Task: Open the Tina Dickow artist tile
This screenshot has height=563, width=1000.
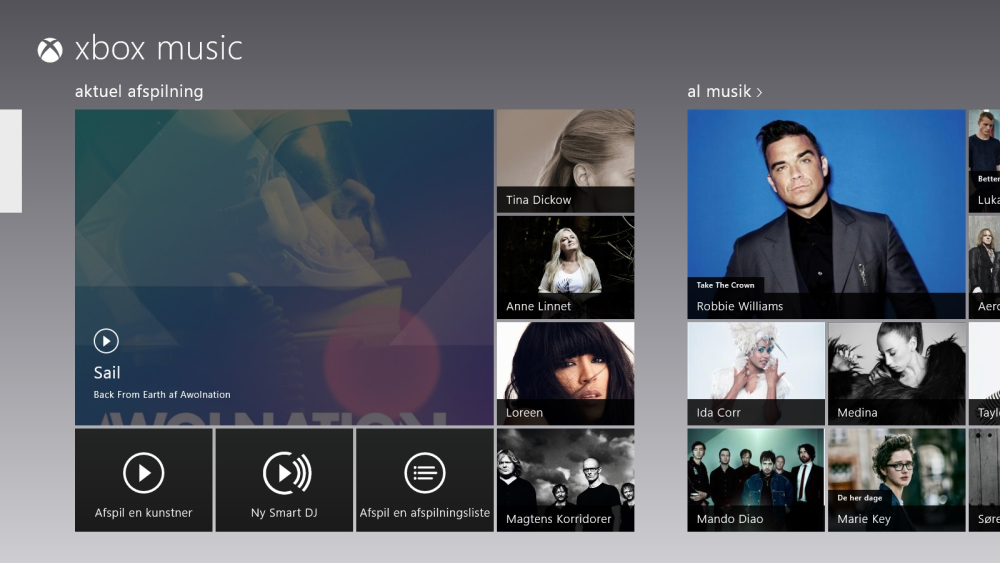Action: [566, 161]
